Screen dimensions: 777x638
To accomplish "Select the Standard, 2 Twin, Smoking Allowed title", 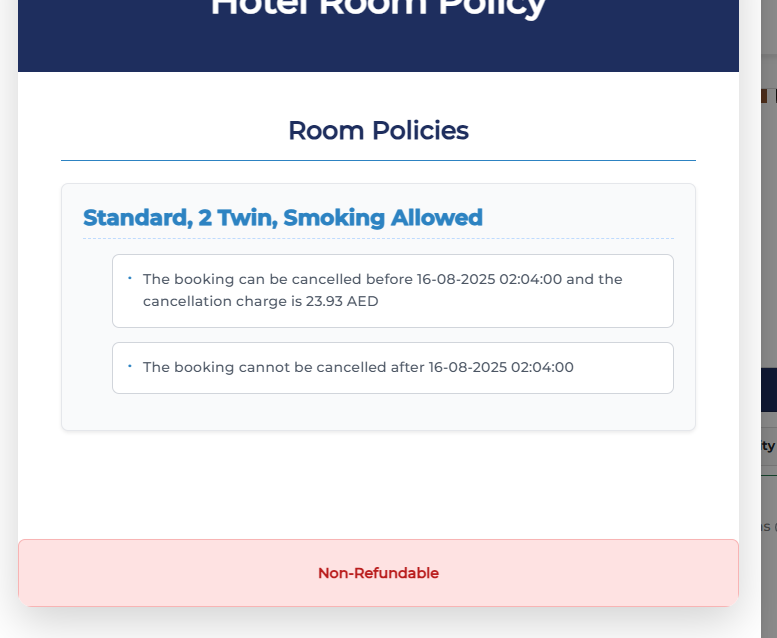I will click(x=283, y=217).
